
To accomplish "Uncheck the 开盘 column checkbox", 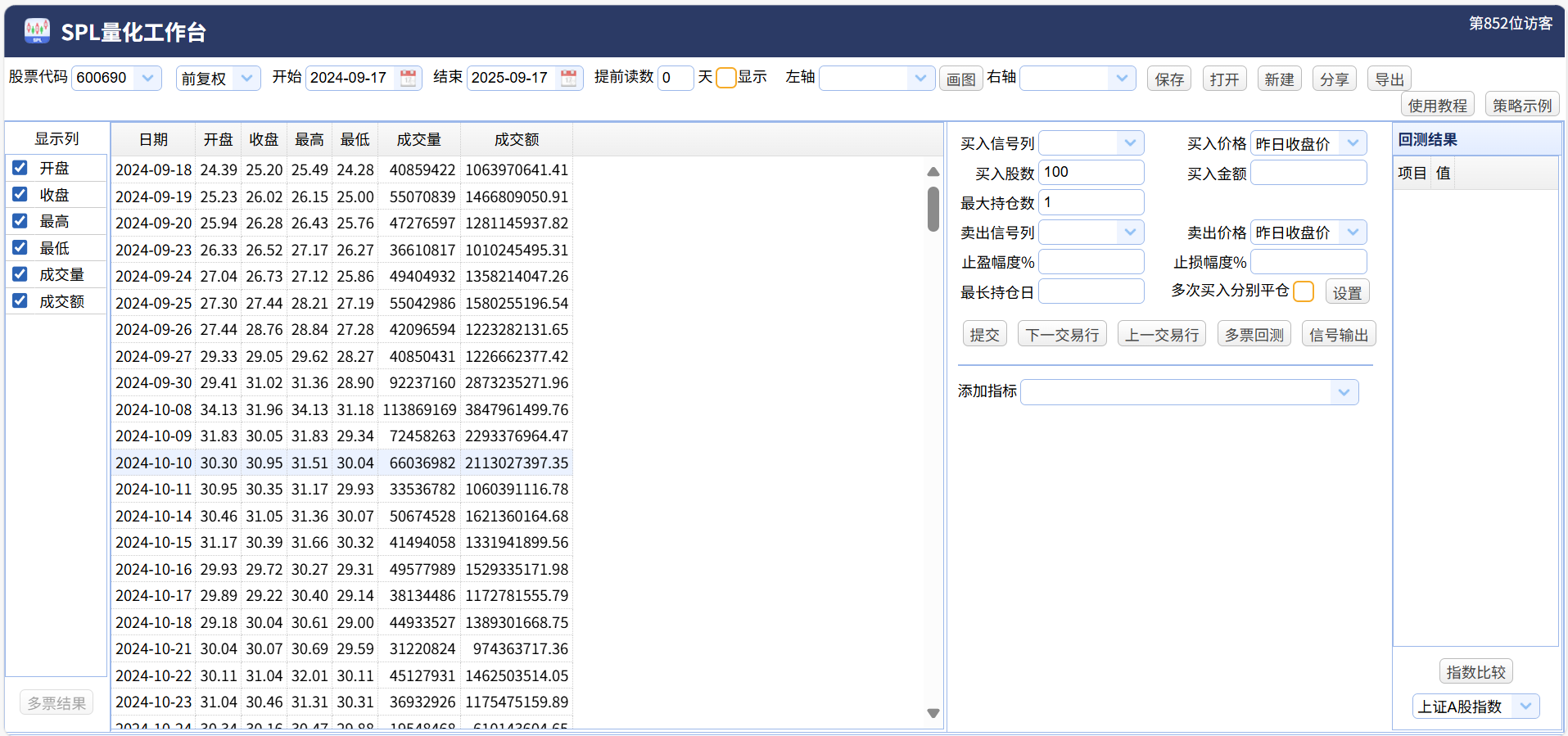I will click(20, 168).
